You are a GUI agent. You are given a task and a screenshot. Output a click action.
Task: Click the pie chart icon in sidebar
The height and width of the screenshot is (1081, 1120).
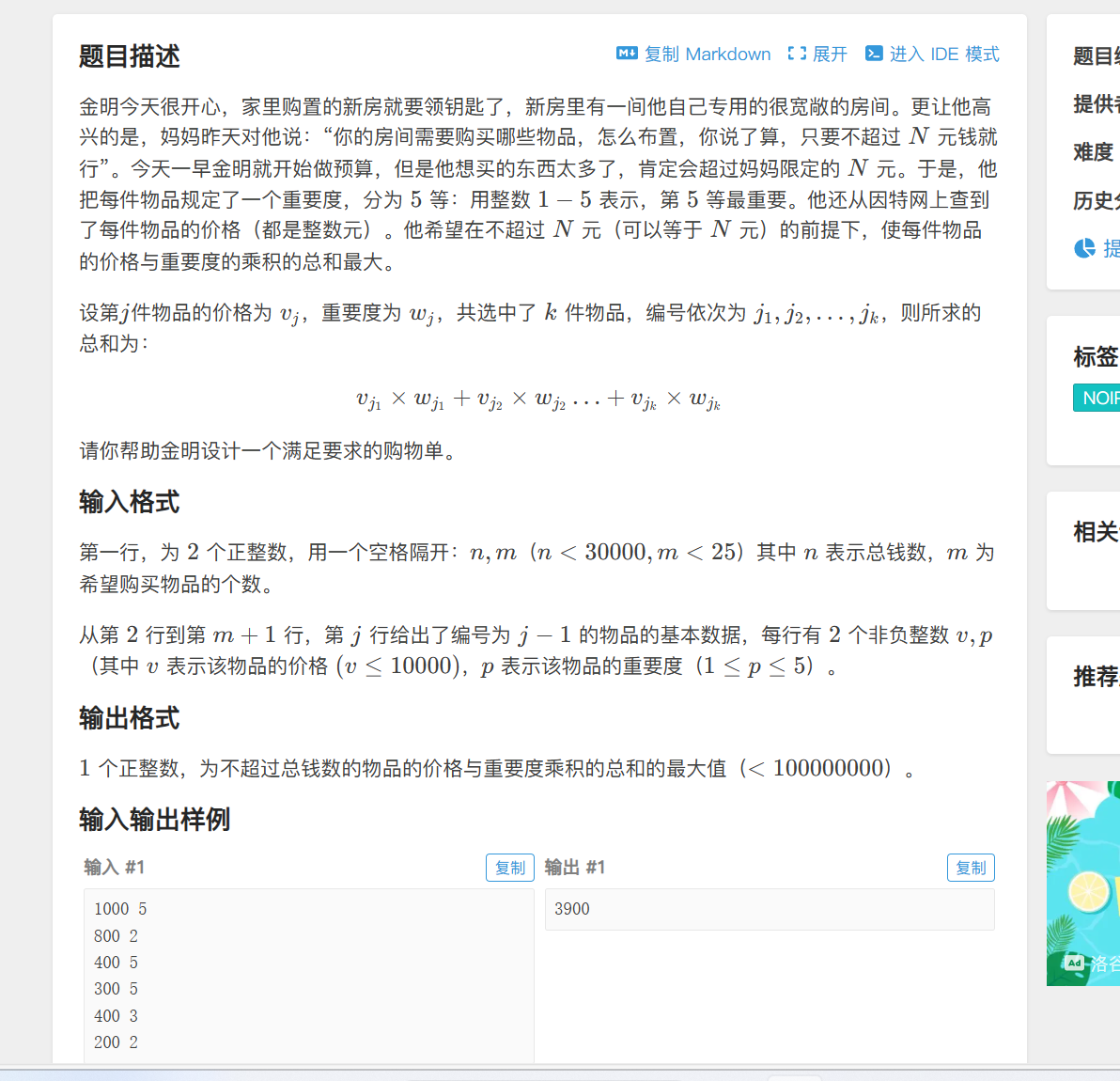point(1084,248)
